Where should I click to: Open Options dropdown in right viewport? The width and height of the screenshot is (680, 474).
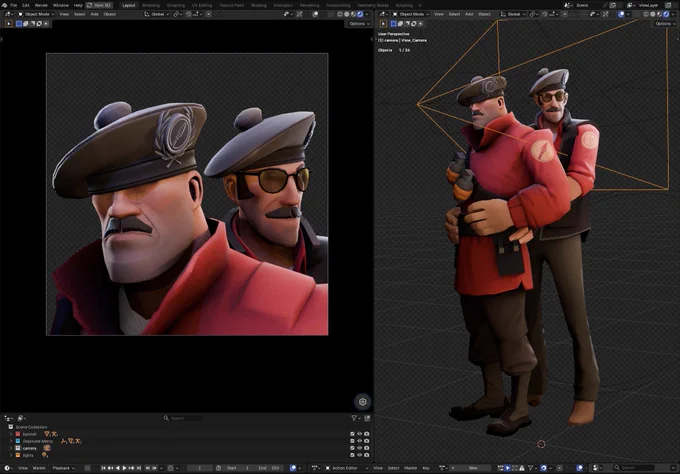click(x=666, y=23)
